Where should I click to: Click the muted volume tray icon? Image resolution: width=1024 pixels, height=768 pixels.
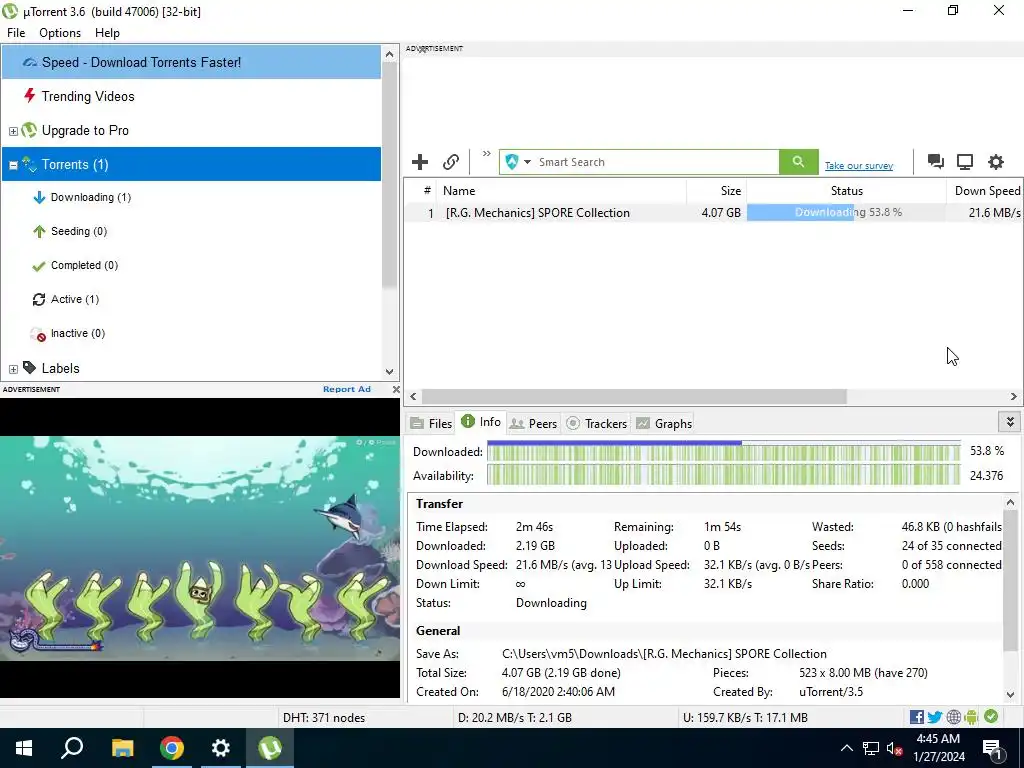(894, 748)
